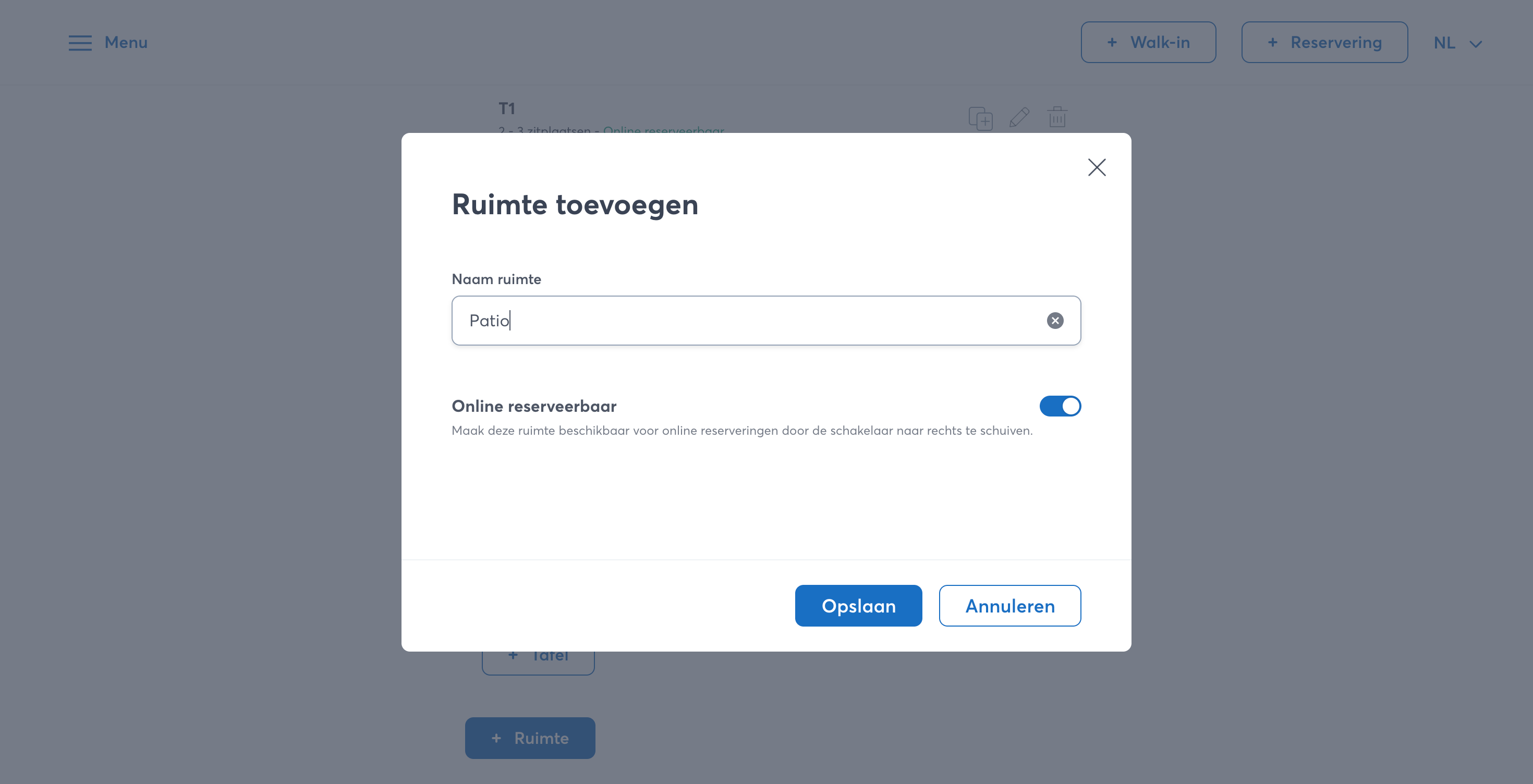Image resolution: width=1533 pixels, height=784 pixels.
Task: Clear the Naam ruimte text field
Action: click(x=1054, y=321)
